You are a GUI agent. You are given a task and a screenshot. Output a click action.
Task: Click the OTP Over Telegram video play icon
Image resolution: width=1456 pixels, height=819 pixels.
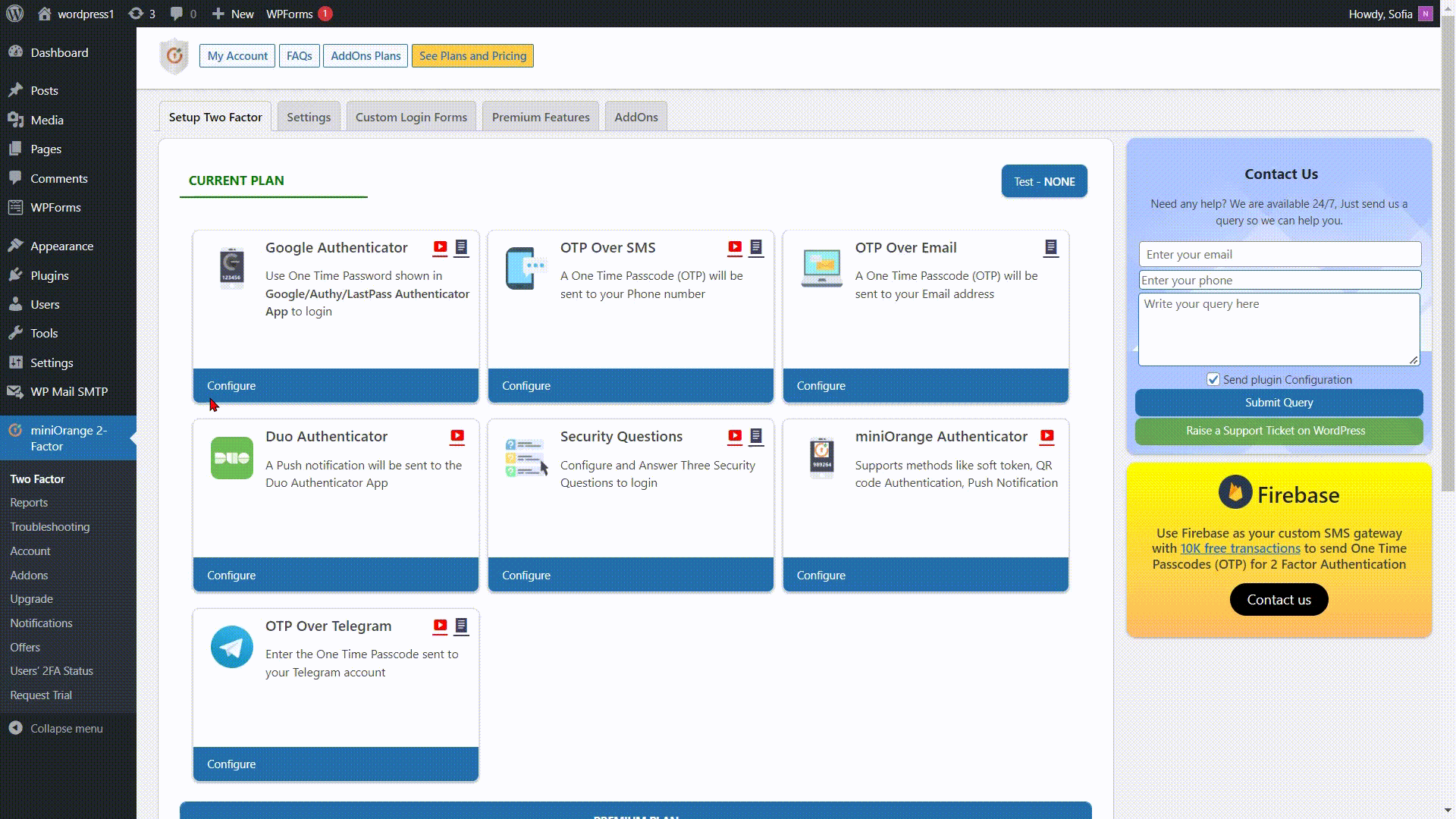[x=440, y=625]
